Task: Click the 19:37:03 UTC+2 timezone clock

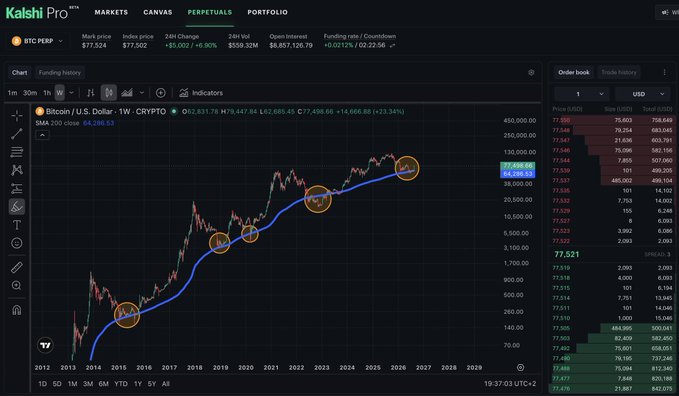Action: [x=510, y=383]
